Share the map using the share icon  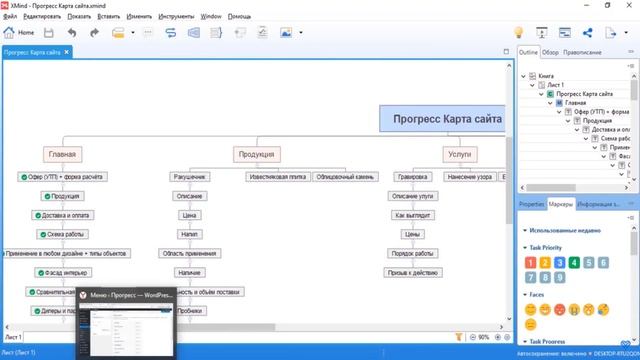587,33
